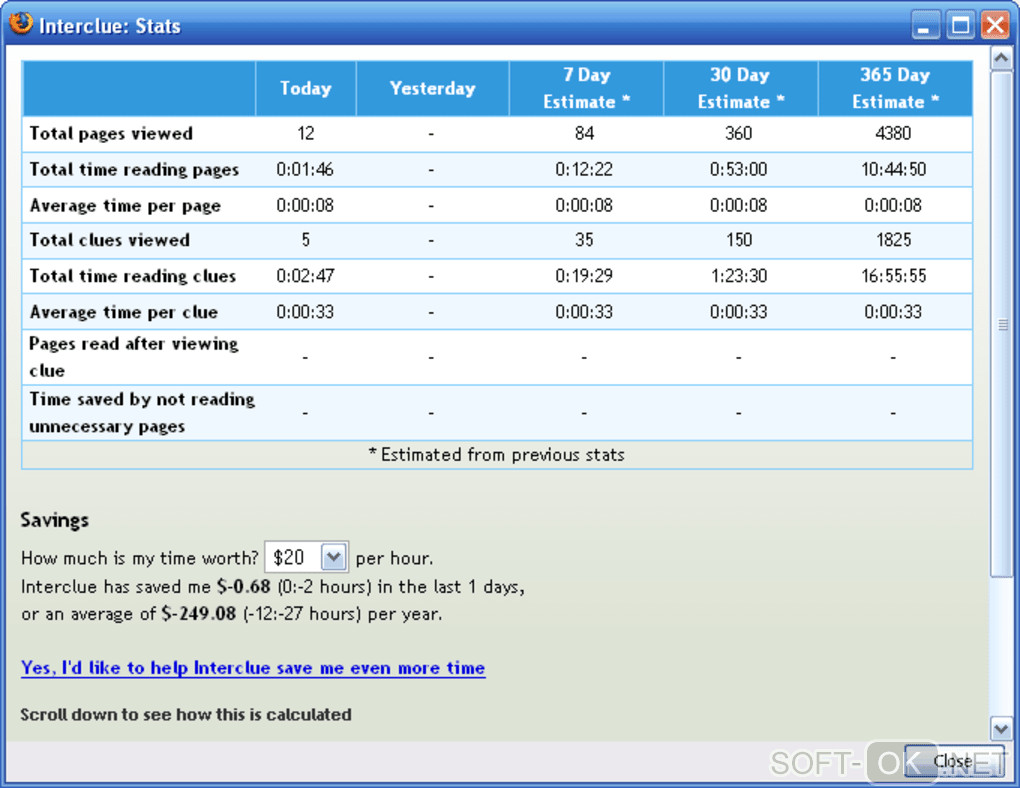Click the $-249.08 yearly average amount
Viewport: 1020px width, 788px height.
(x=199, y=614)
